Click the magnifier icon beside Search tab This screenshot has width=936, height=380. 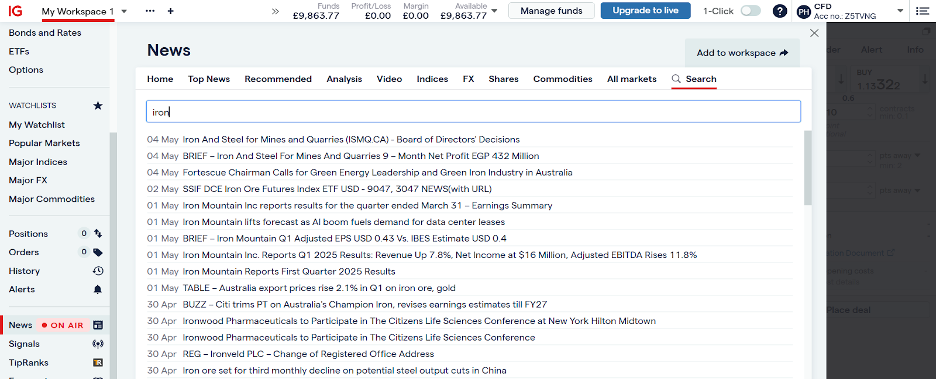(x=676, y=79)
